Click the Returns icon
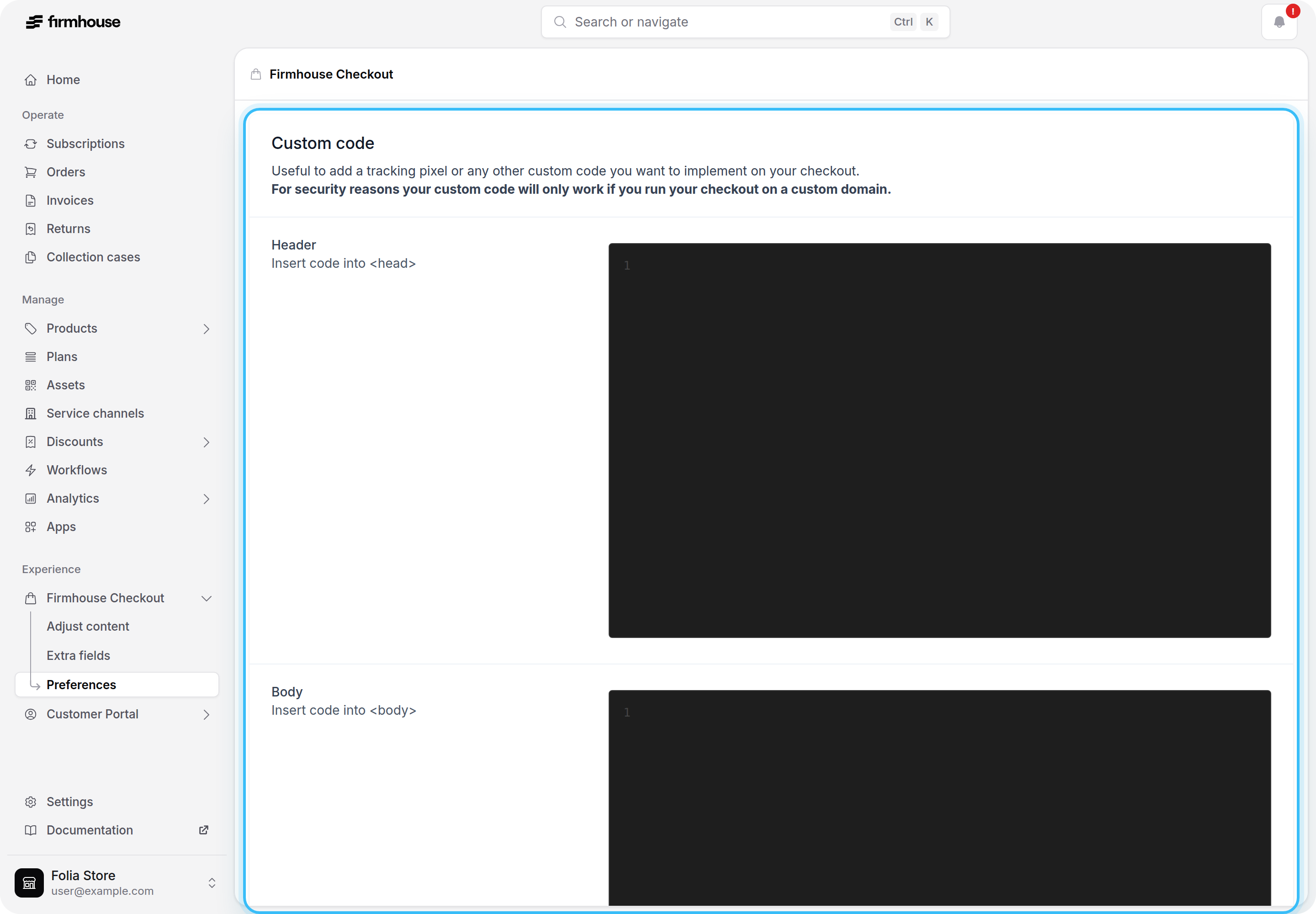The width and height of the screenshot is (1316, 914). tap(31, 229)
